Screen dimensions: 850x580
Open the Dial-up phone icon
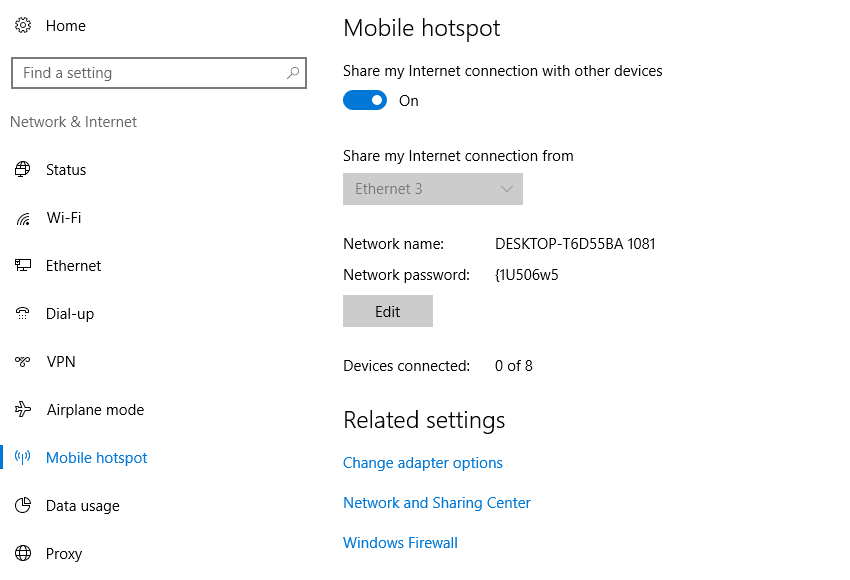tap(23, 313)
